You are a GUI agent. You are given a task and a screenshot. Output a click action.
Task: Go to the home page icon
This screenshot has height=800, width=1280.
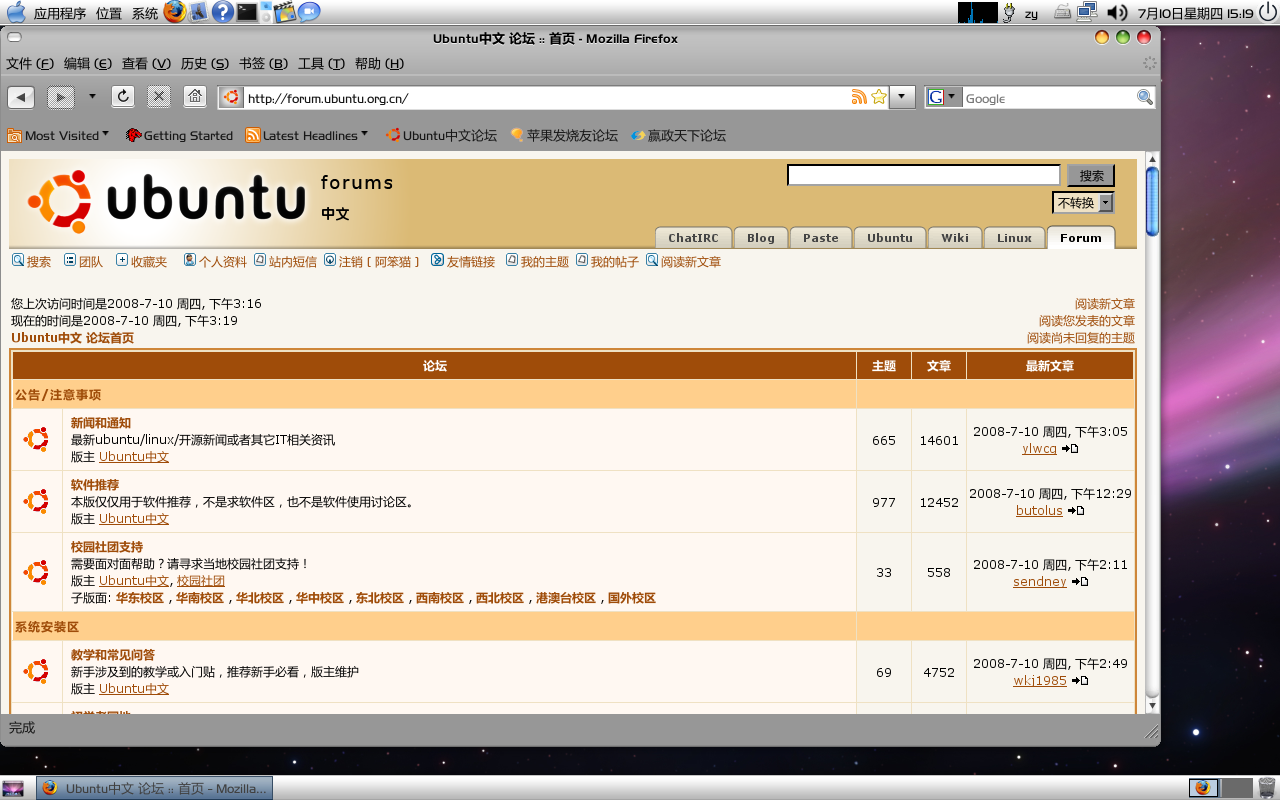click(x=195, y=97)
